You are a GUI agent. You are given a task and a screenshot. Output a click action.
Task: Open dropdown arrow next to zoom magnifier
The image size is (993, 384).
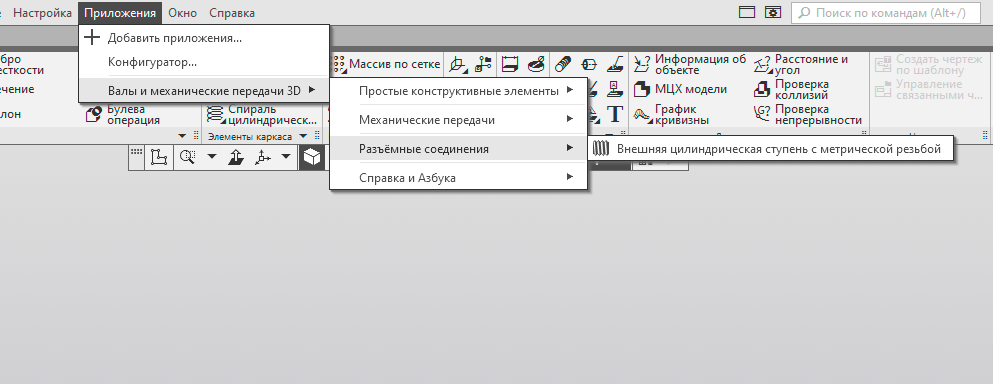pyautogui.click(x=212, y=157)
